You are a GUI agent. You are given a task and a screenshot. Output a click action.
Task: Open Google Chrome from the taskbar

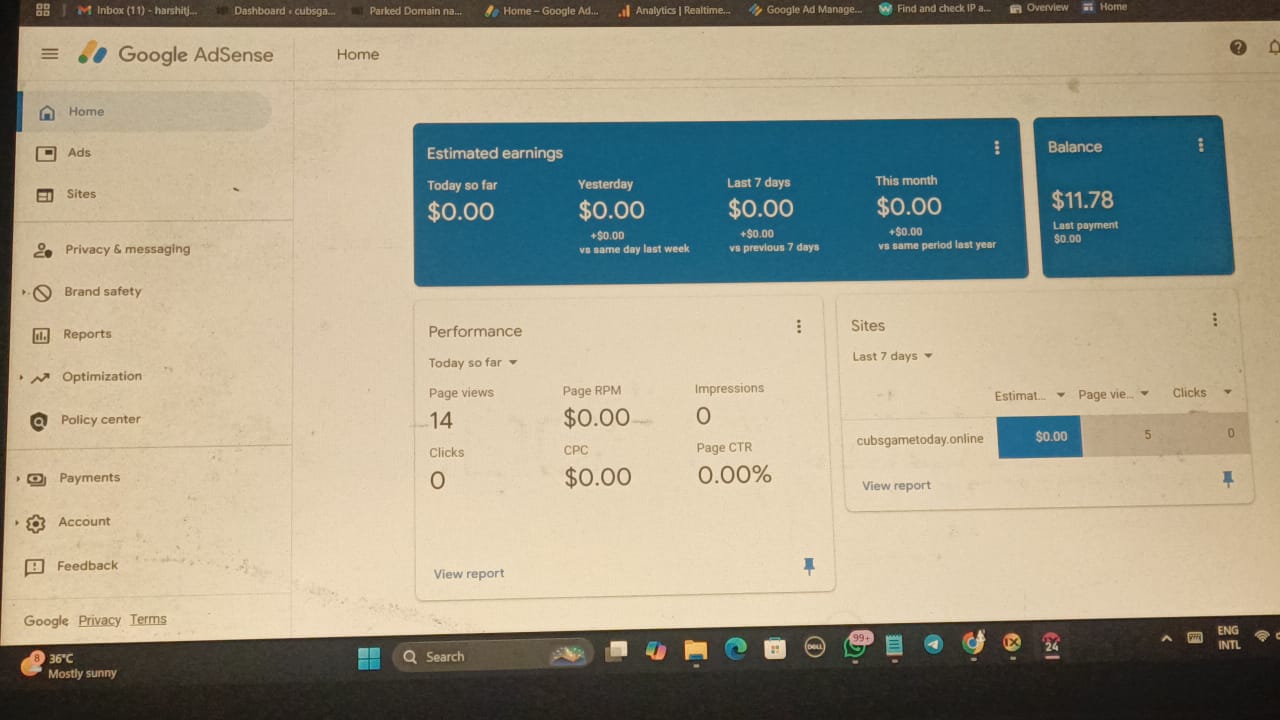click(972, 644)
